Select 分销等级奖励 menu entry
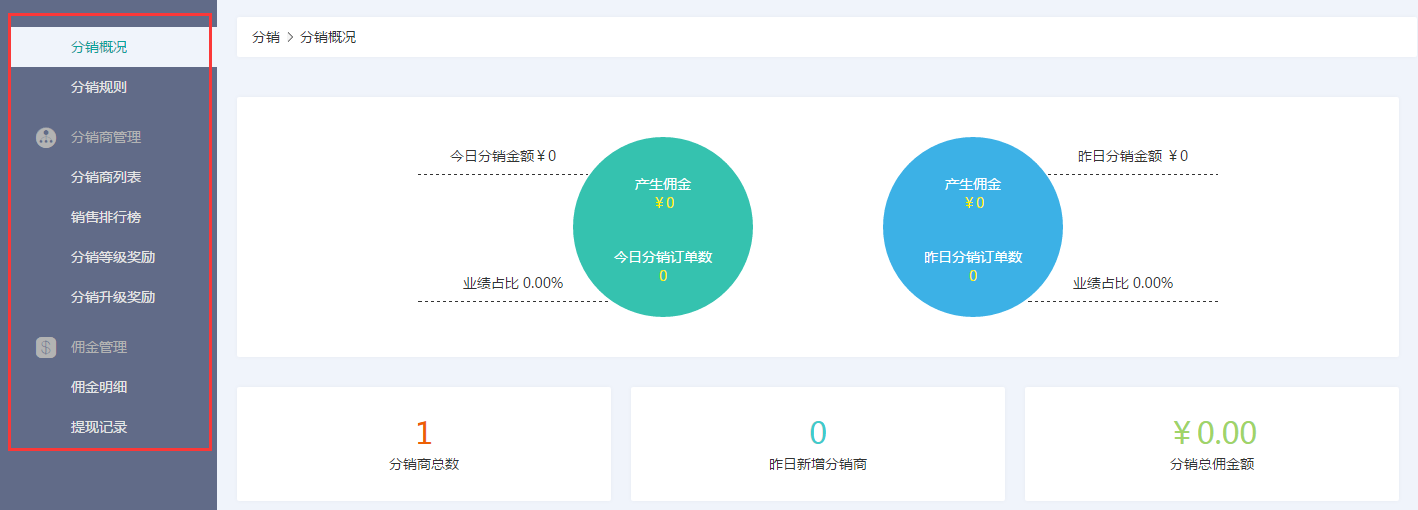Screen dimensions: 1418x510 coord(113,257)
